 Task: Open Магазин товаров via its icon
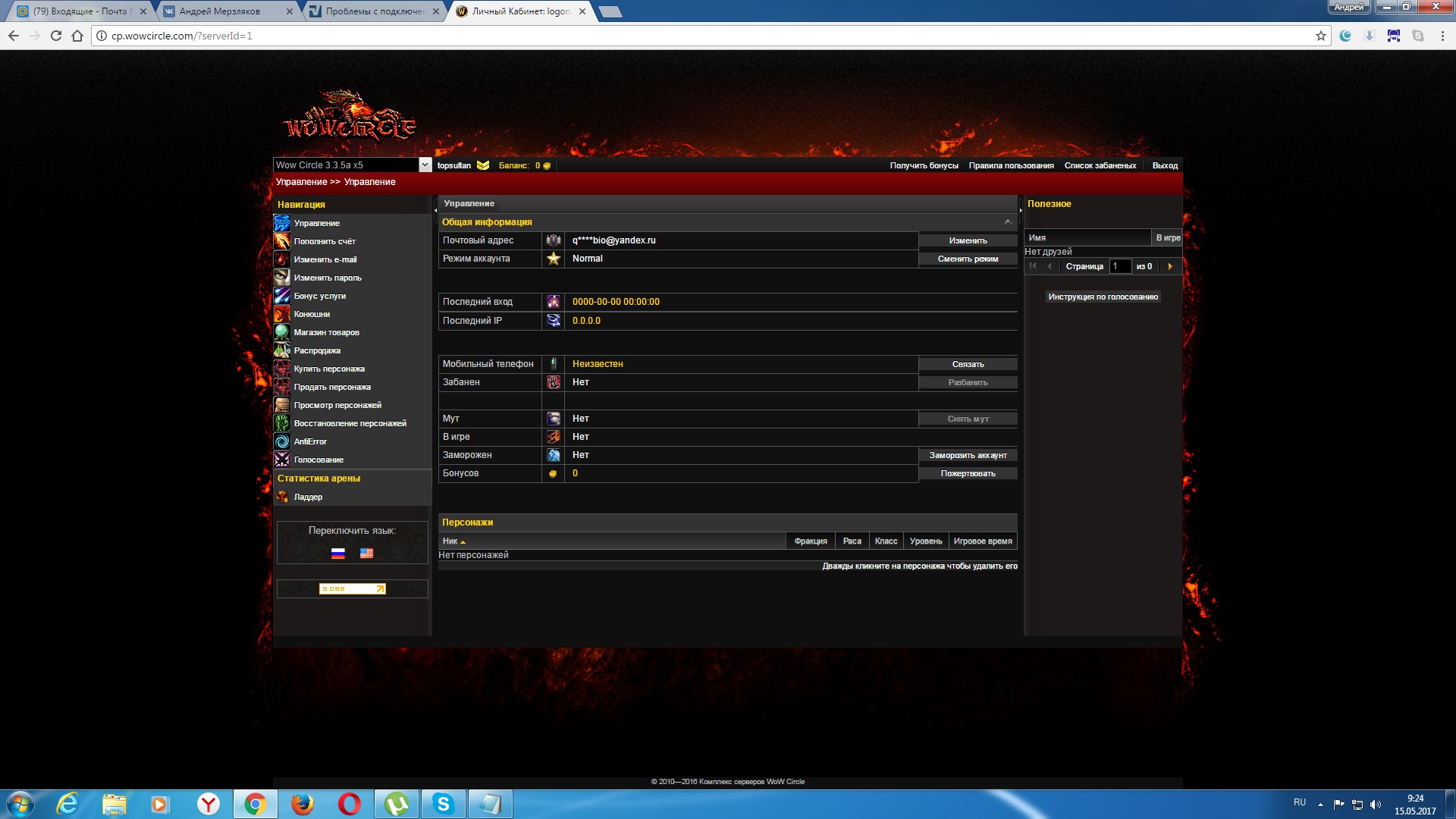(x=281, y=332)
